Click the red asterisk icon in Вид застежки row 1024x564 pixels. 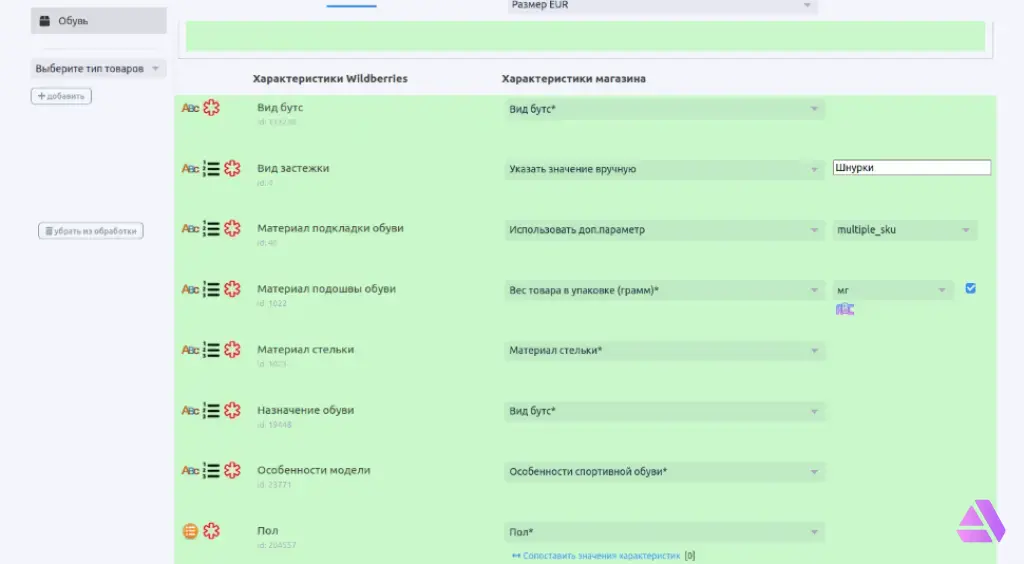click(232, 168)
